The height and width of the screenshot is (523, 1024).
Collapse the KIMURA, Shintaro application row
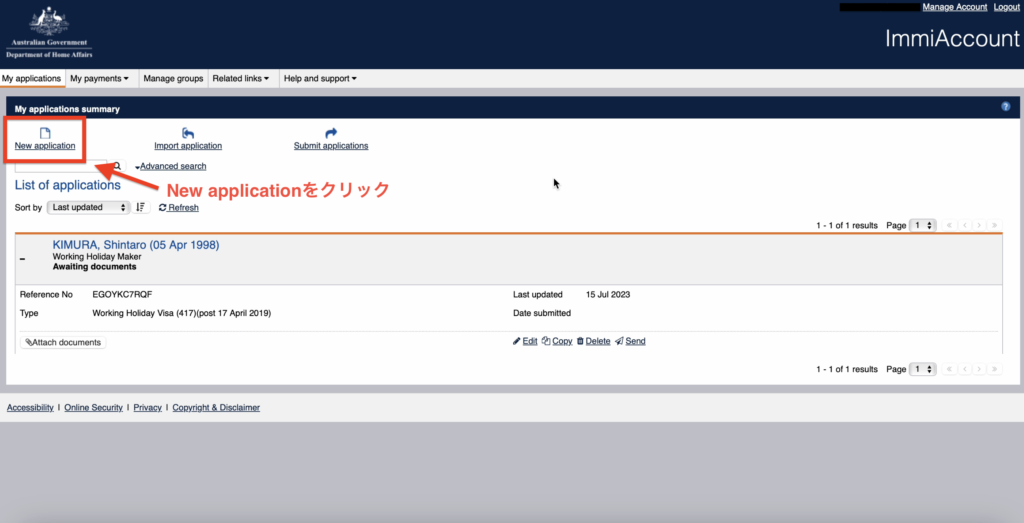tap(23, 259)
